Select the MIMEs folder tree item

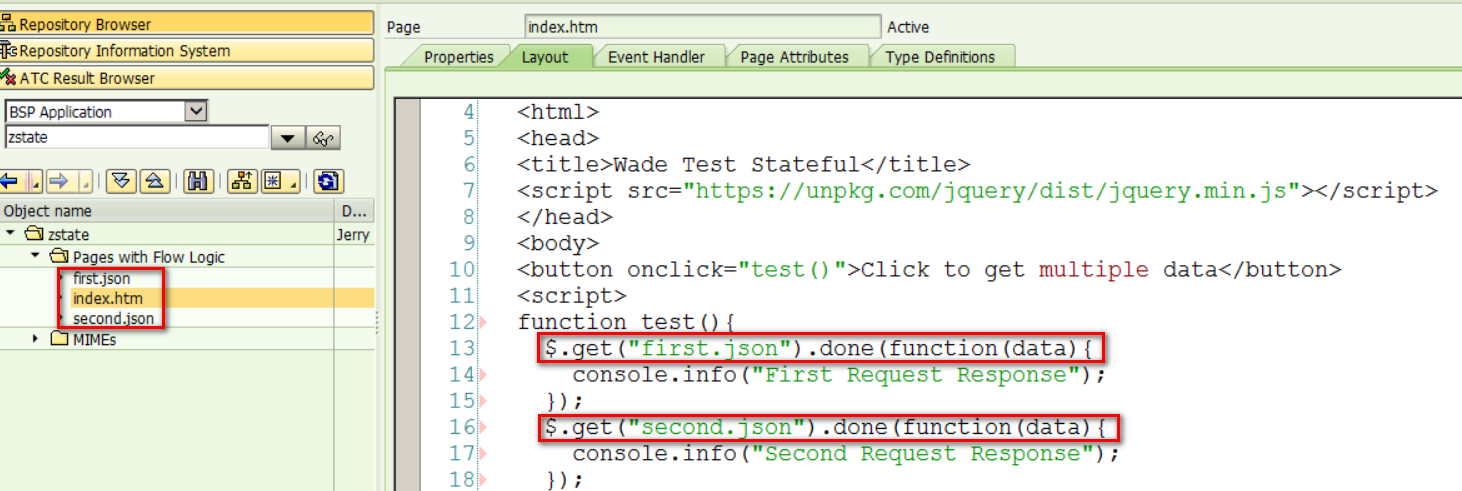pyautogui.click(x=94, y=339)
